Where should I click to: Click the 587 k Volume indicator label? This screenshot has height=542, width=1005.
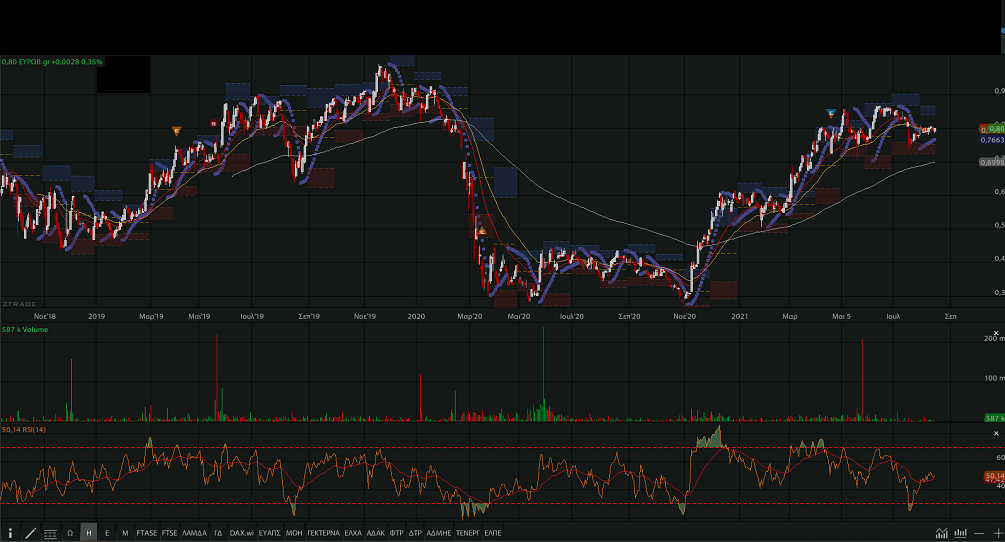(x=25, y=329)
